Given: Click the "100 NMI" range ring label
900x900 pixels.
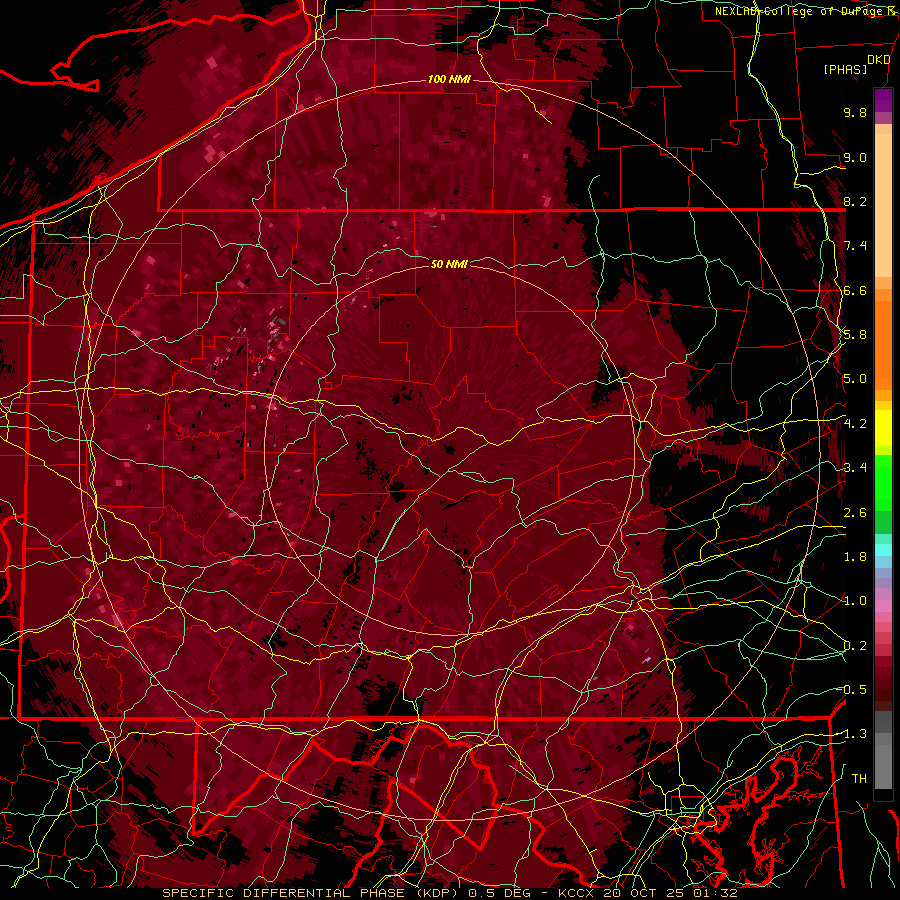Looking at the screenshot, I should (x=449, y=79).
